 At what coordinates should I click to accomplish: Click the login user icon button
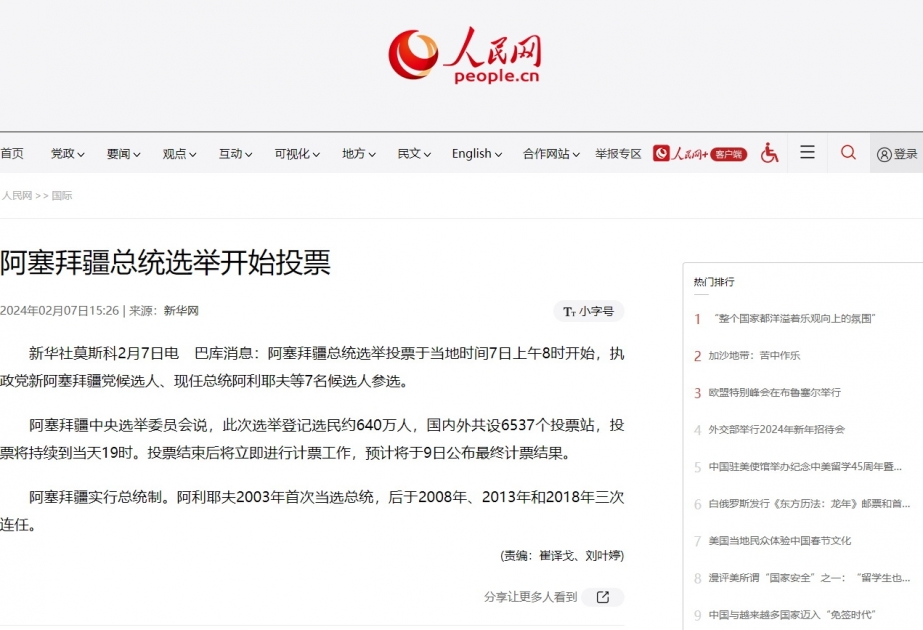click(x=897, y=154)
